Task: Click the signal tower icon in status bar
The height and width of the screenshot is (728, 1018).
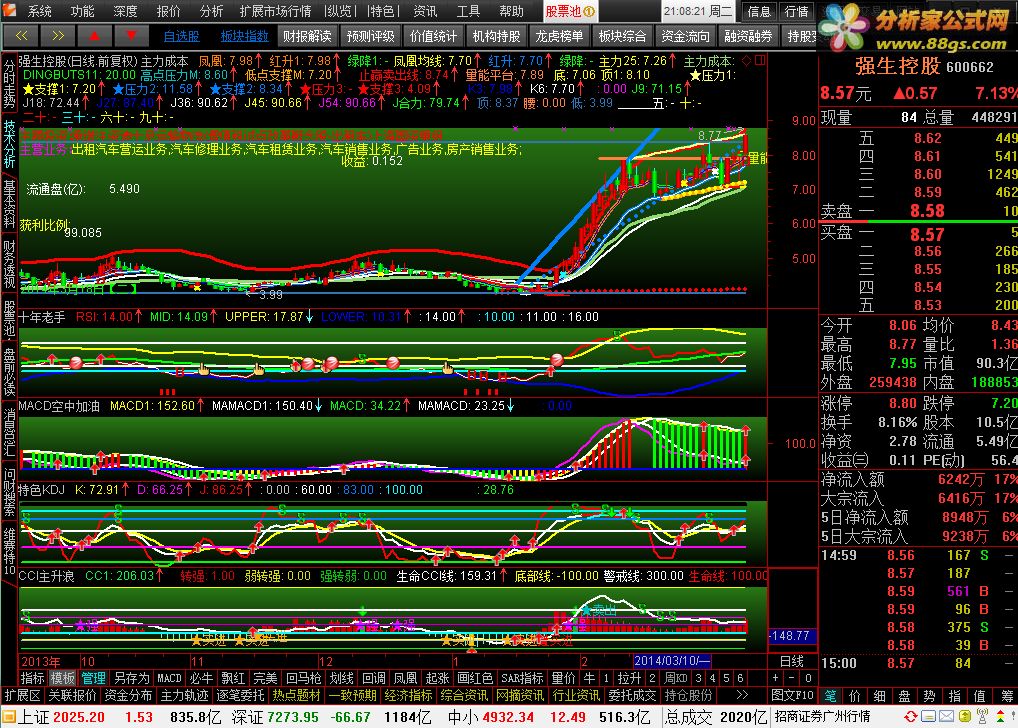Action: point(982,716)
